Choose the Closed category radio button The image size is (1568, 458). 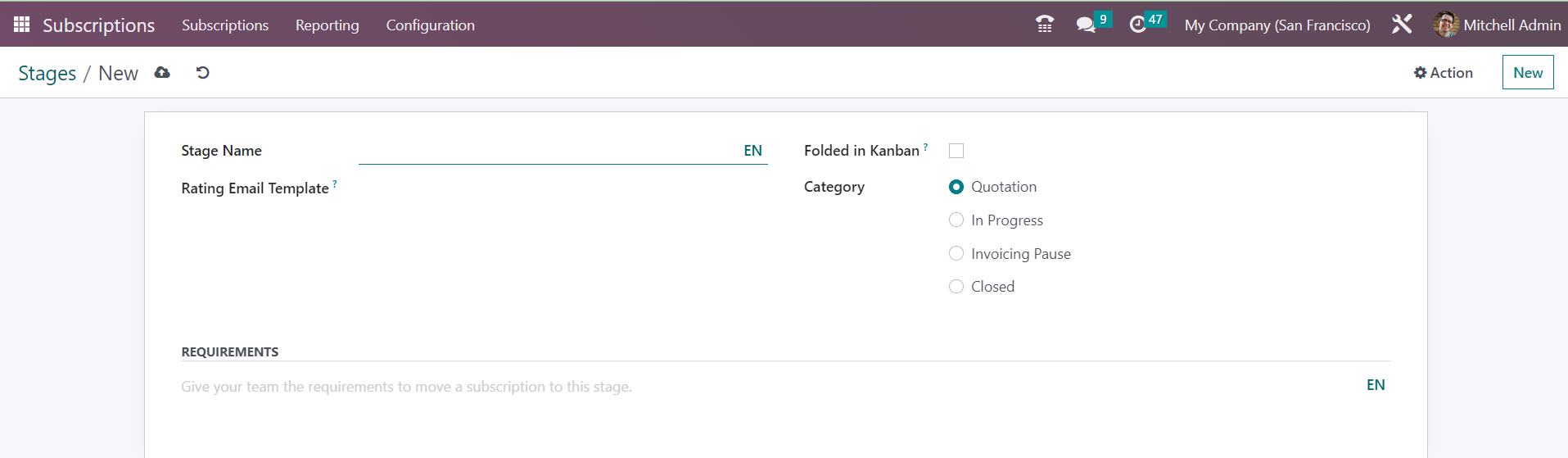point(956,286)
